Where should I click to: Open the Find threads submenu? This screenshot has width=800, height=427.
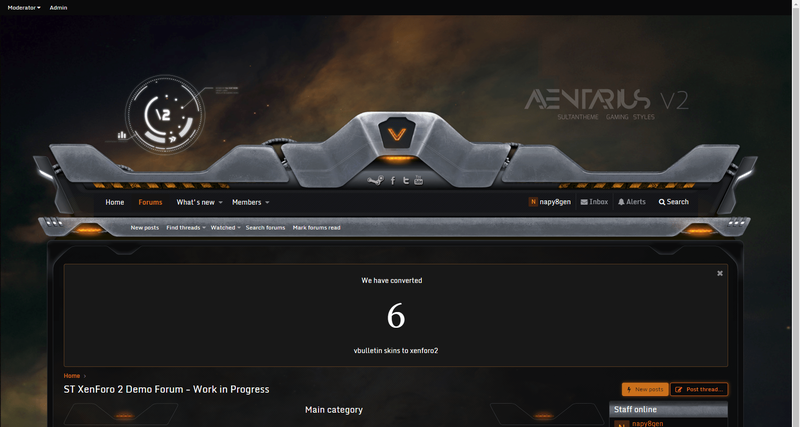click(185, 228)
